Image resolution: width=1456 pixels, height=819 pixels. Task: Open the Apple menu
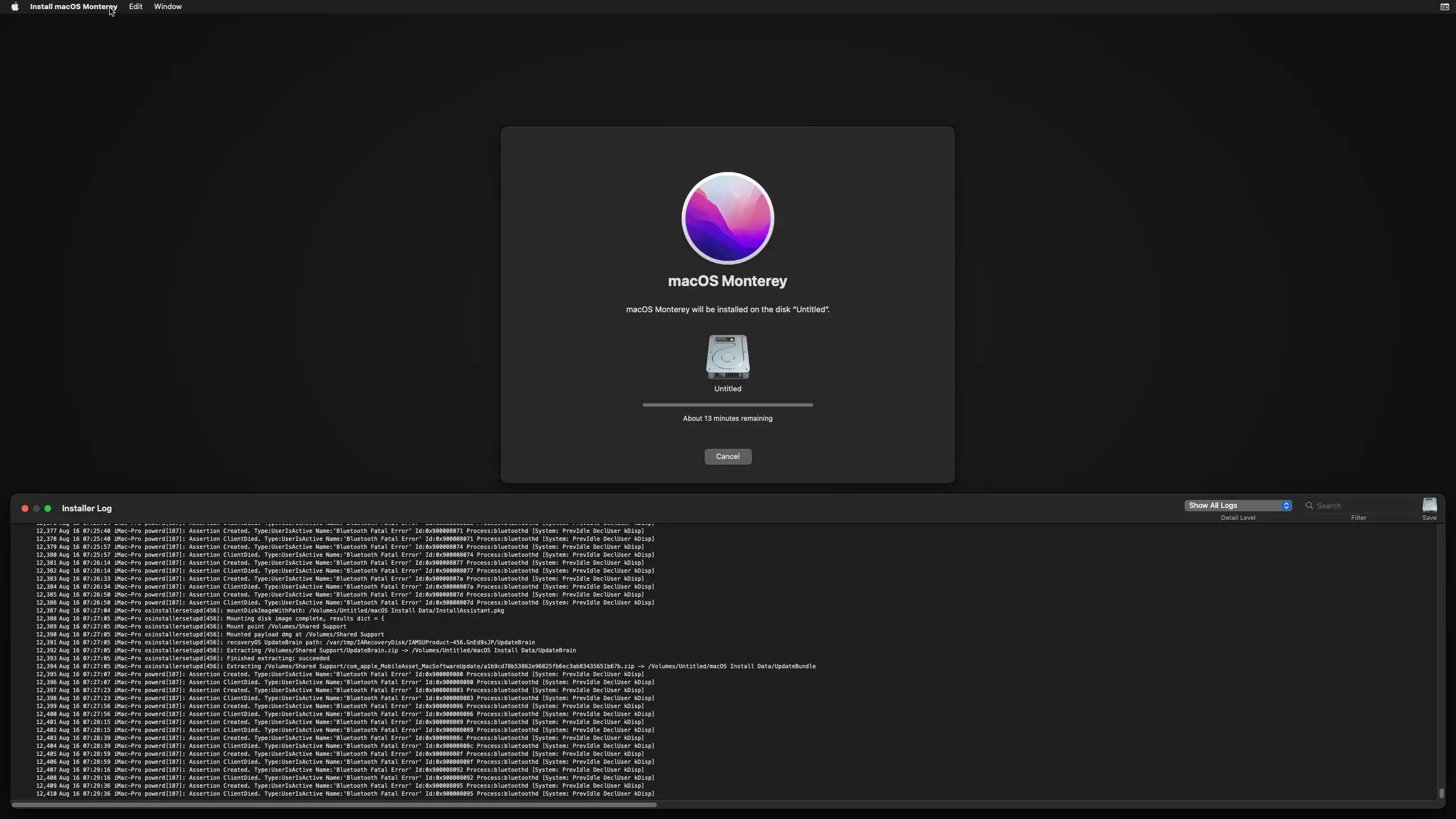15,7
